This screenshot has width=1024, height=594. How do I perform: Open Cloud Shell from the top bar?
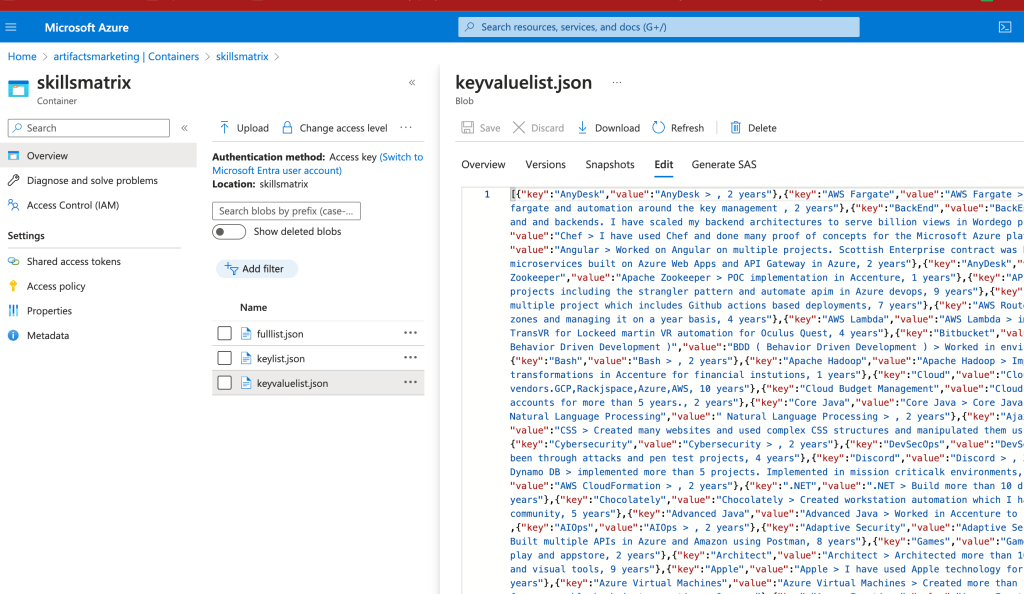click(1005, 27)
